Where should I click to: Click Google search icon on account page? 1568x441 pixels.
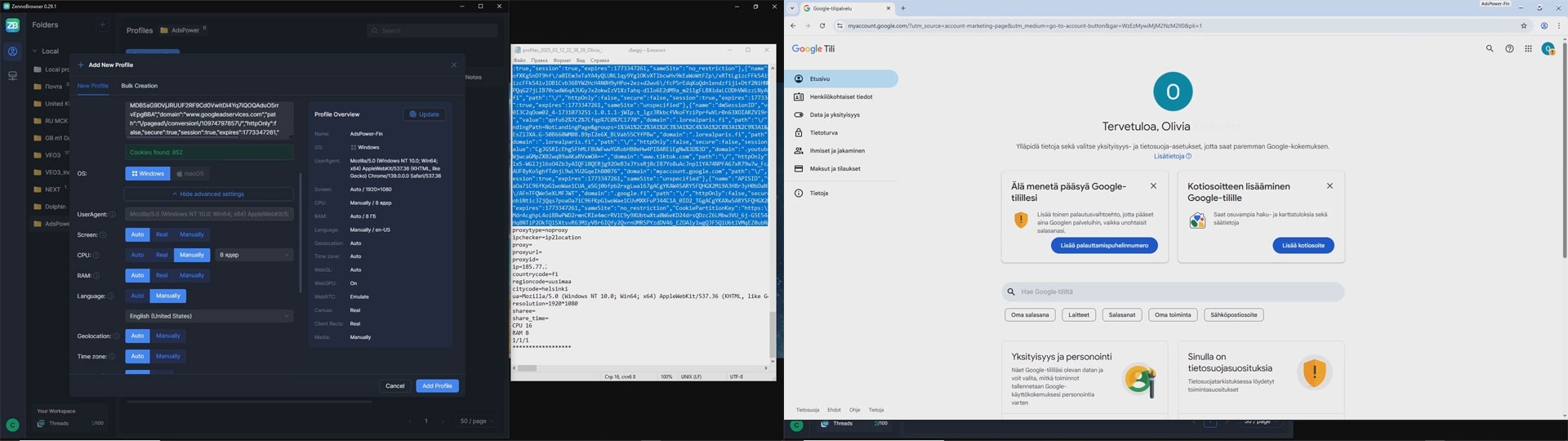(1489, 49)
